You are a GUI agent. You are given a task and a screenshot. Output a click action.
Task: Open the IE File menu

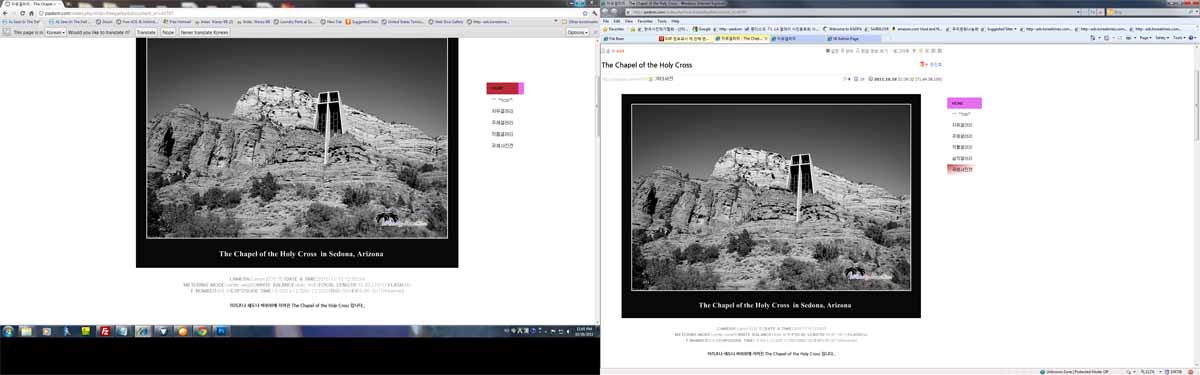tap(606, 21)
